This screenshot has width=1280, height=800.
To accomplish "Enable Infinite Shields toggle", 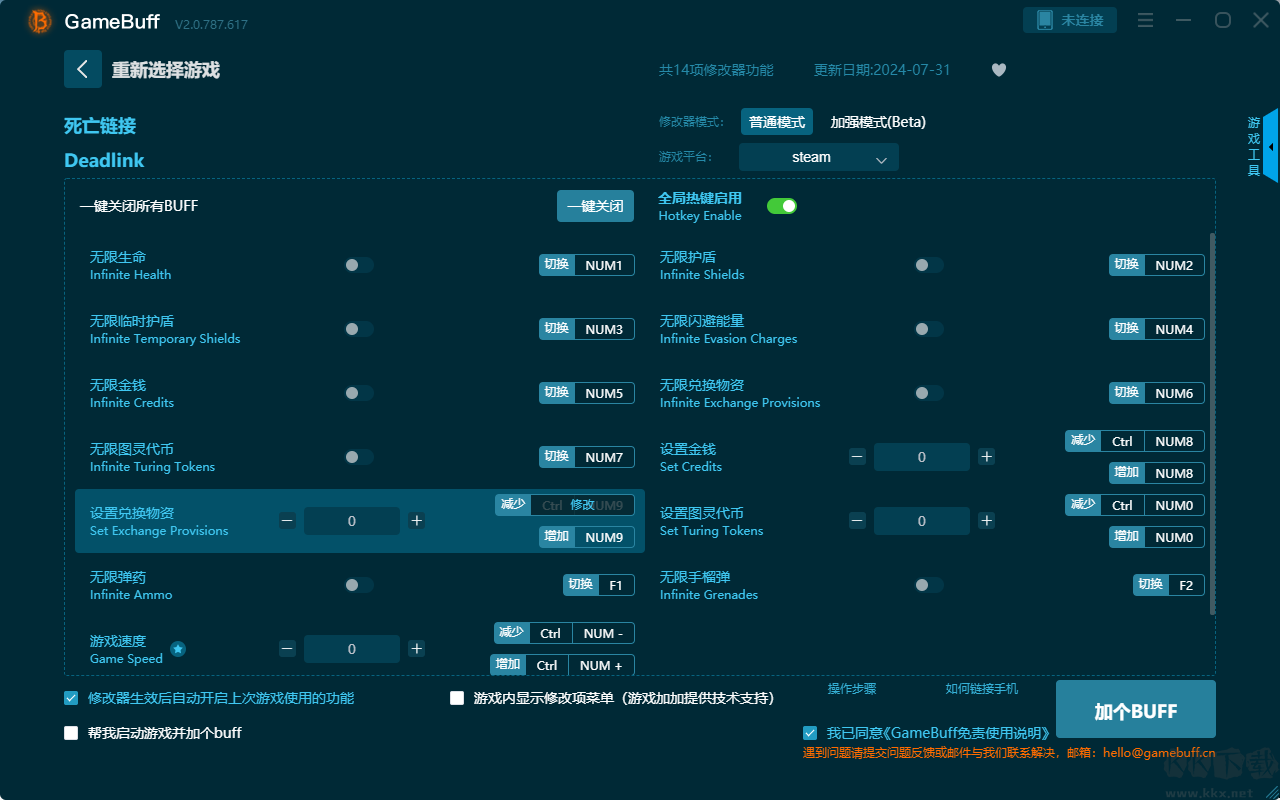I will (x=929, y=265).
